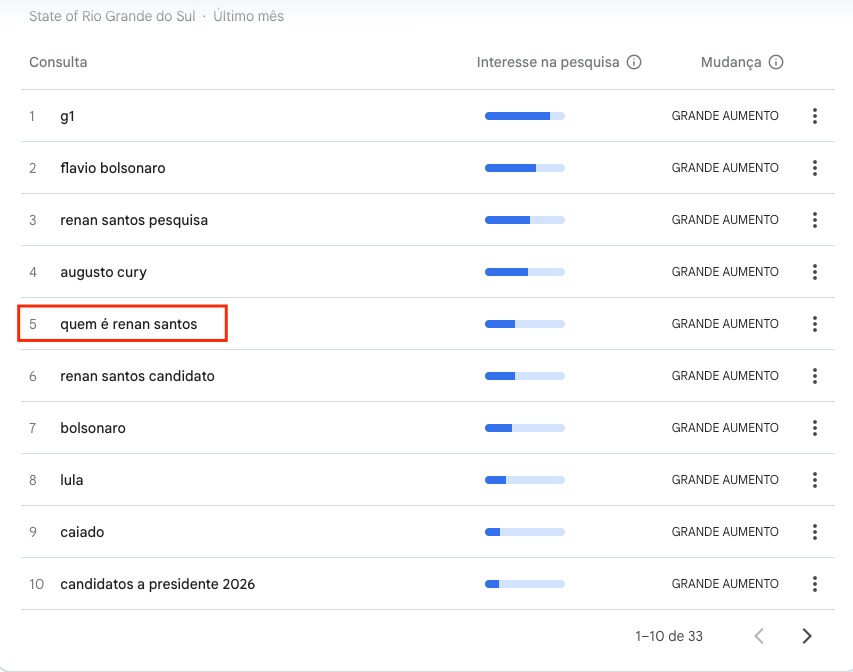The width and height of the screenshot is (853, 672).
Task: Select the quem é renan santos query
Action: 128,324
